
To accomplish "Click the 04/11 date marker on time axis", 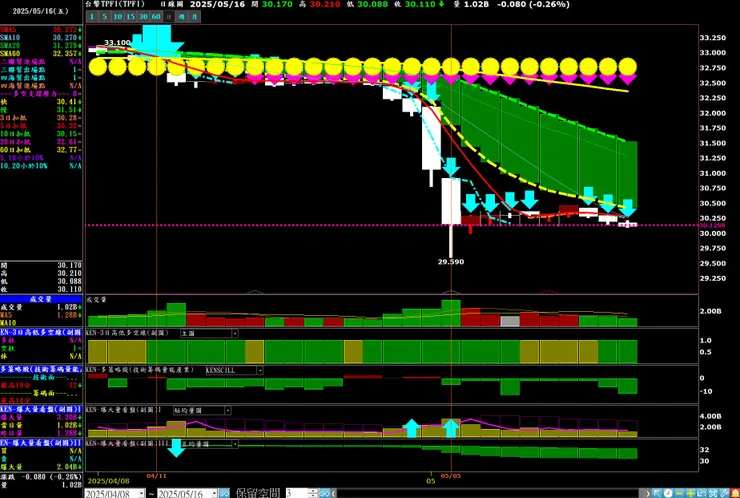I will click(156, 476).
